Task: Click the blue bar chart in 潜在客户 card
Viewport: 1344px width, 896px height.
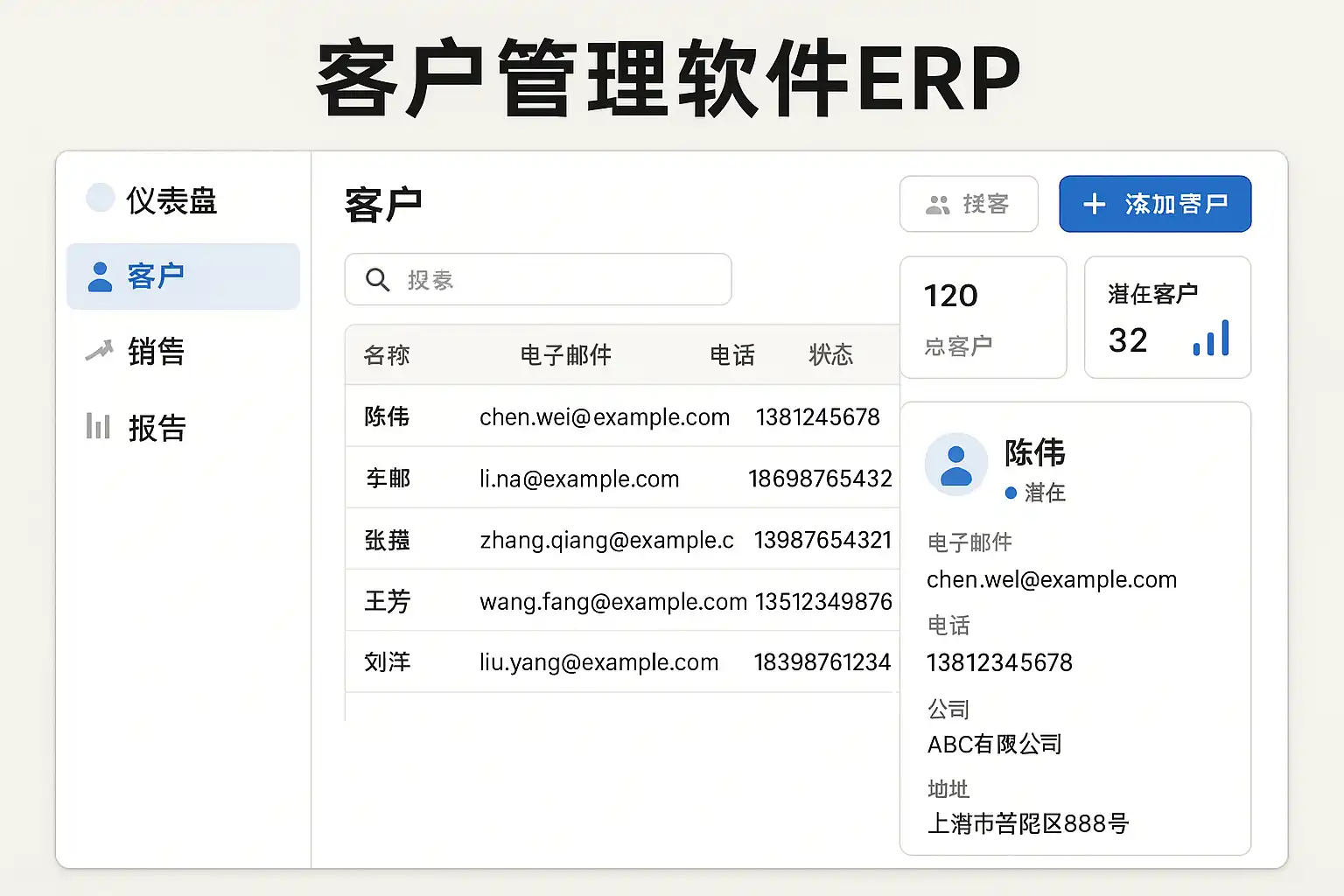Action: click(1211, 339)
